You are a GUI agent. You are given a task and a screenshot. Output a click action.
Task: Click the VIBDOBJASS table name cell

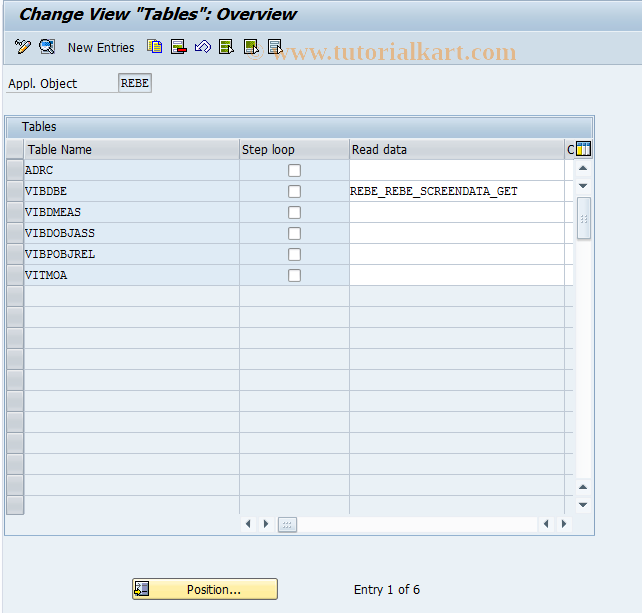coord(131,233)
